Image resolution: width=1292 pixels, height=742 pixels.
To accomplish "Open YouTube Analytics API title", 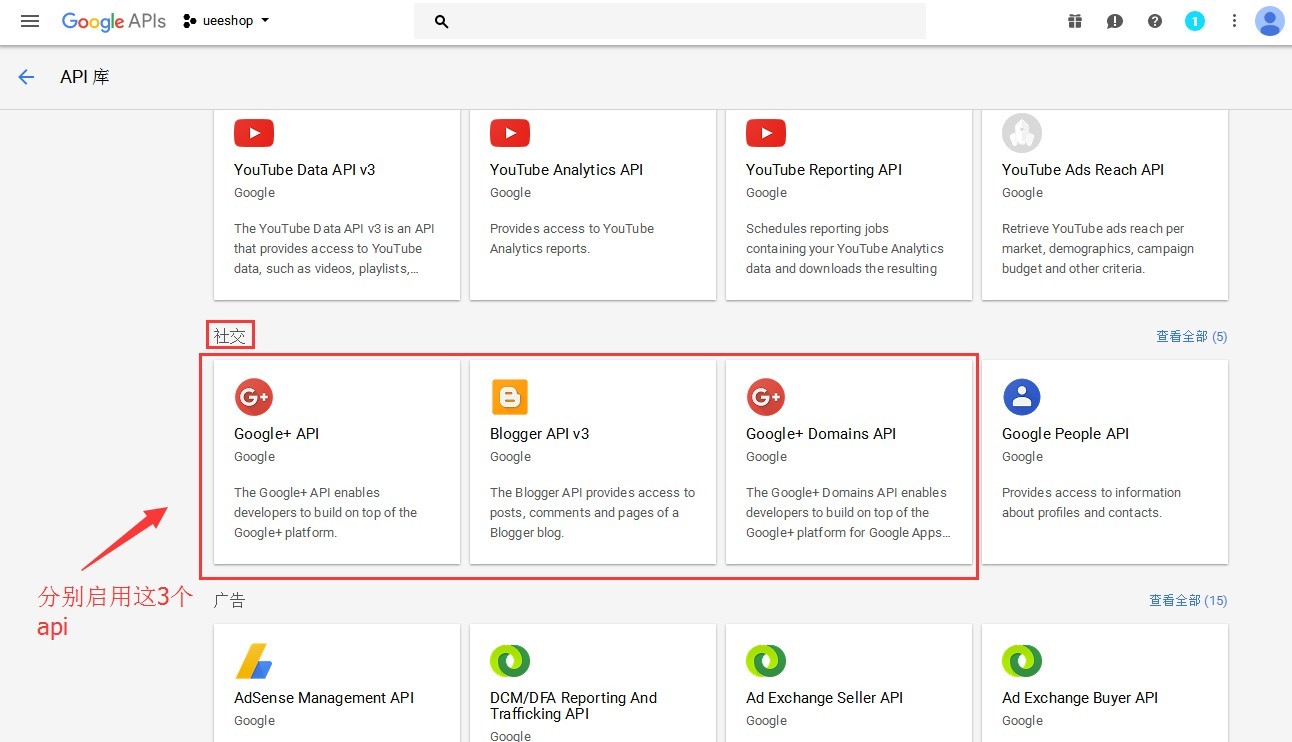I will 567,170.
